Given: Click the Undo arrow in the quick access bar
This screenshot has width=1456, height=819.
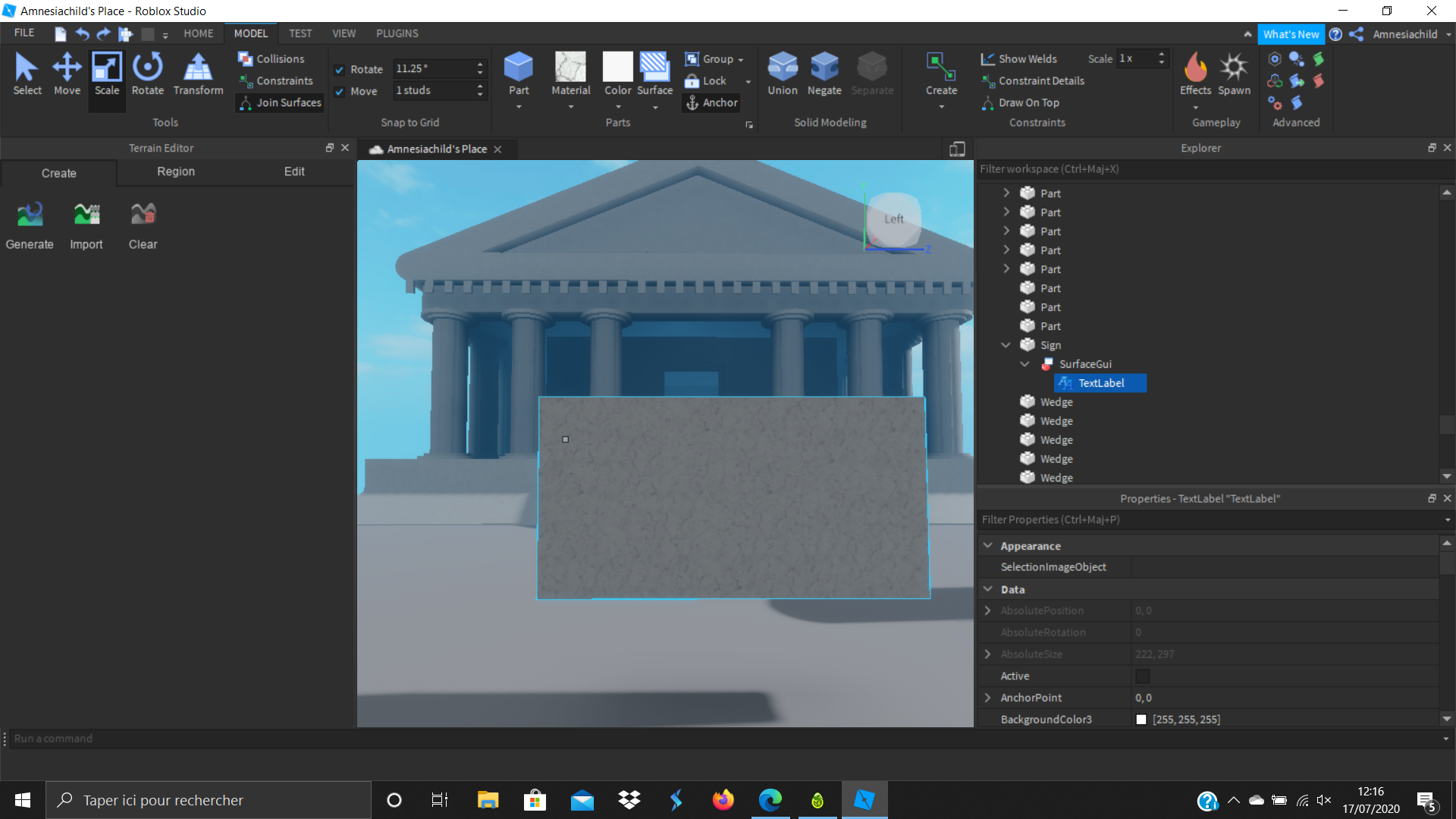Looking at the screenshot, I should pyautogui.click(x=82, y=34).
